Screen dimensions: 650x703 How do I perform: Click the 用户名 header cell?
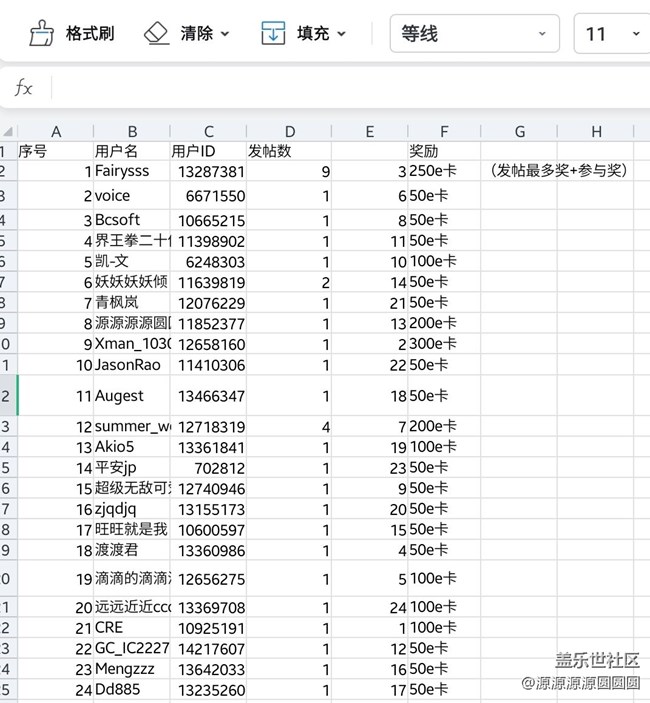[x=131, y=151]
